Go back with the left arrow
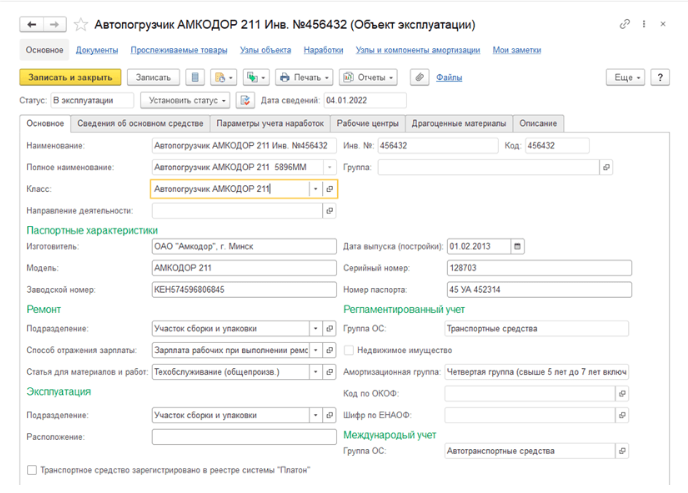This screenshot has height=493, width=688. pyautogui.click(x=32, y=25)
